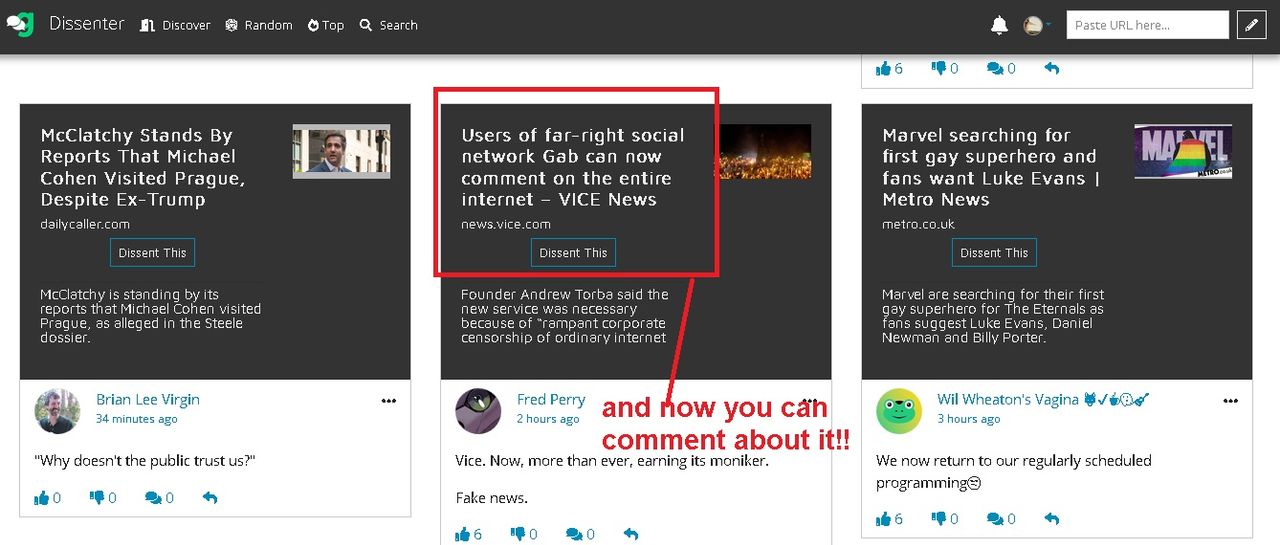Click news.vice.com source link
This screenshot has width=1280, height=545.
pos(506,224)
